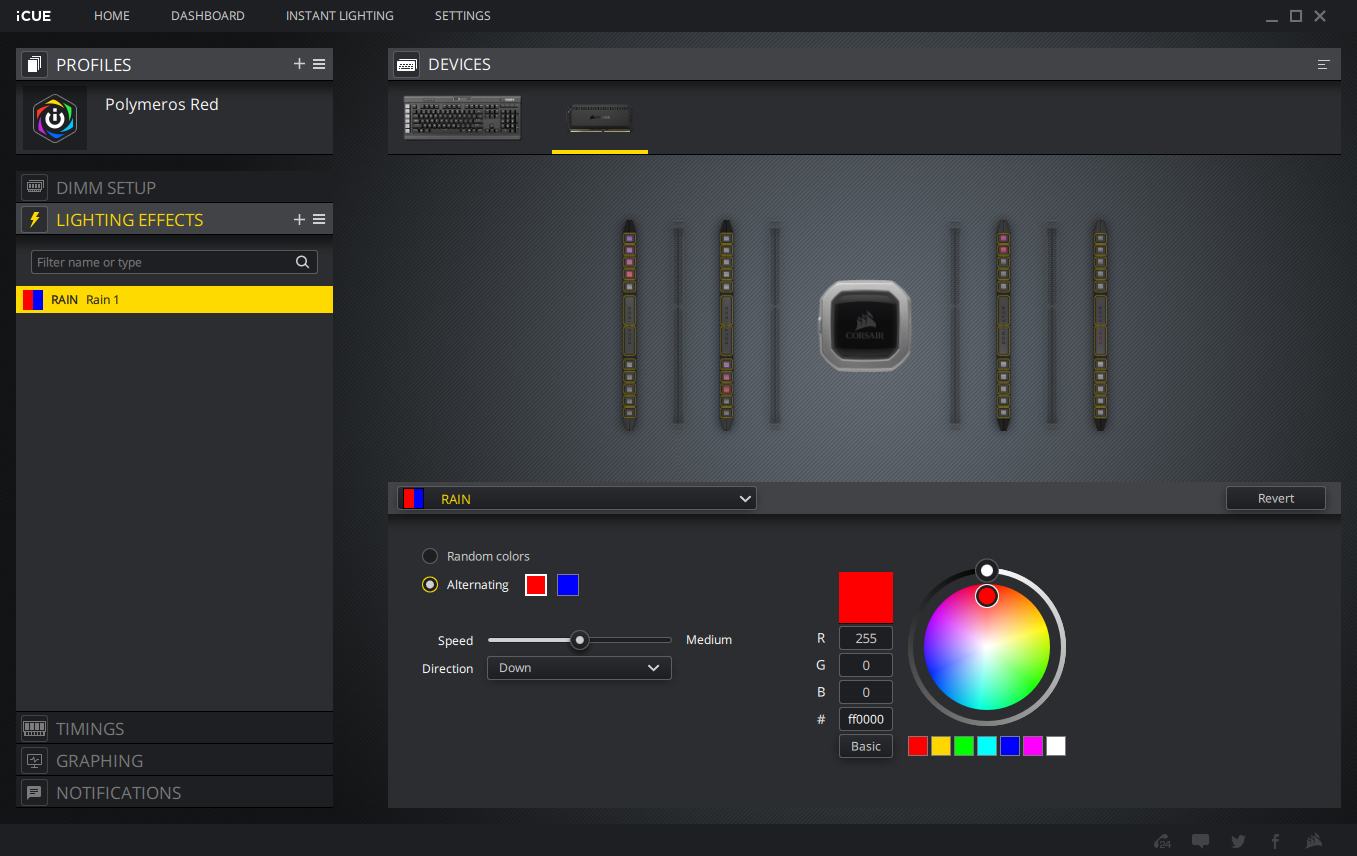Click the Devices panel options icon
Image resolution: width=1357 pixels, height=856 pixels.
pyautogui.click(x=1323, y=64)
